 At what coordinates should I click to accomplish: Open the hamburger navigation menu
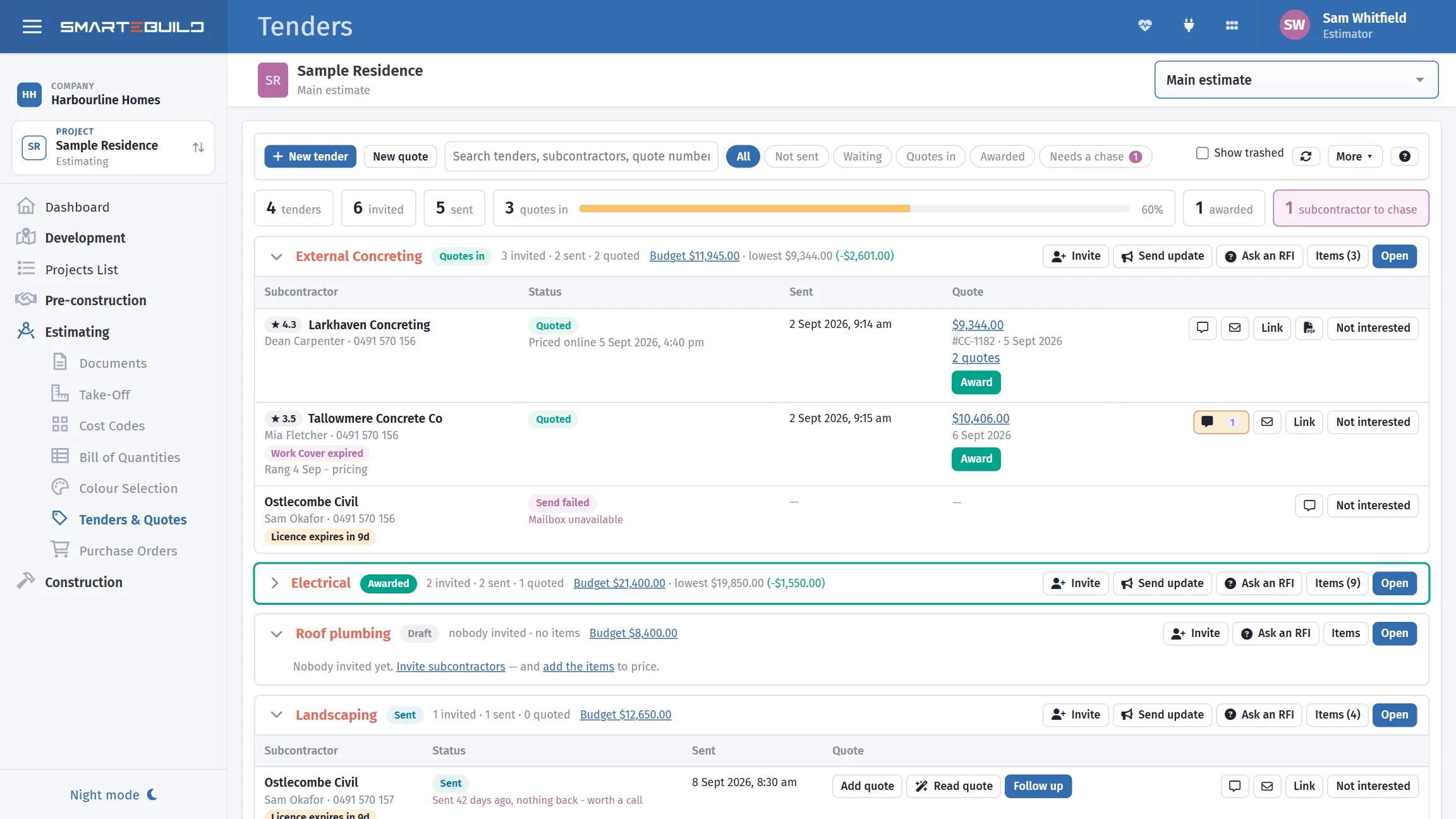point(32,27)
